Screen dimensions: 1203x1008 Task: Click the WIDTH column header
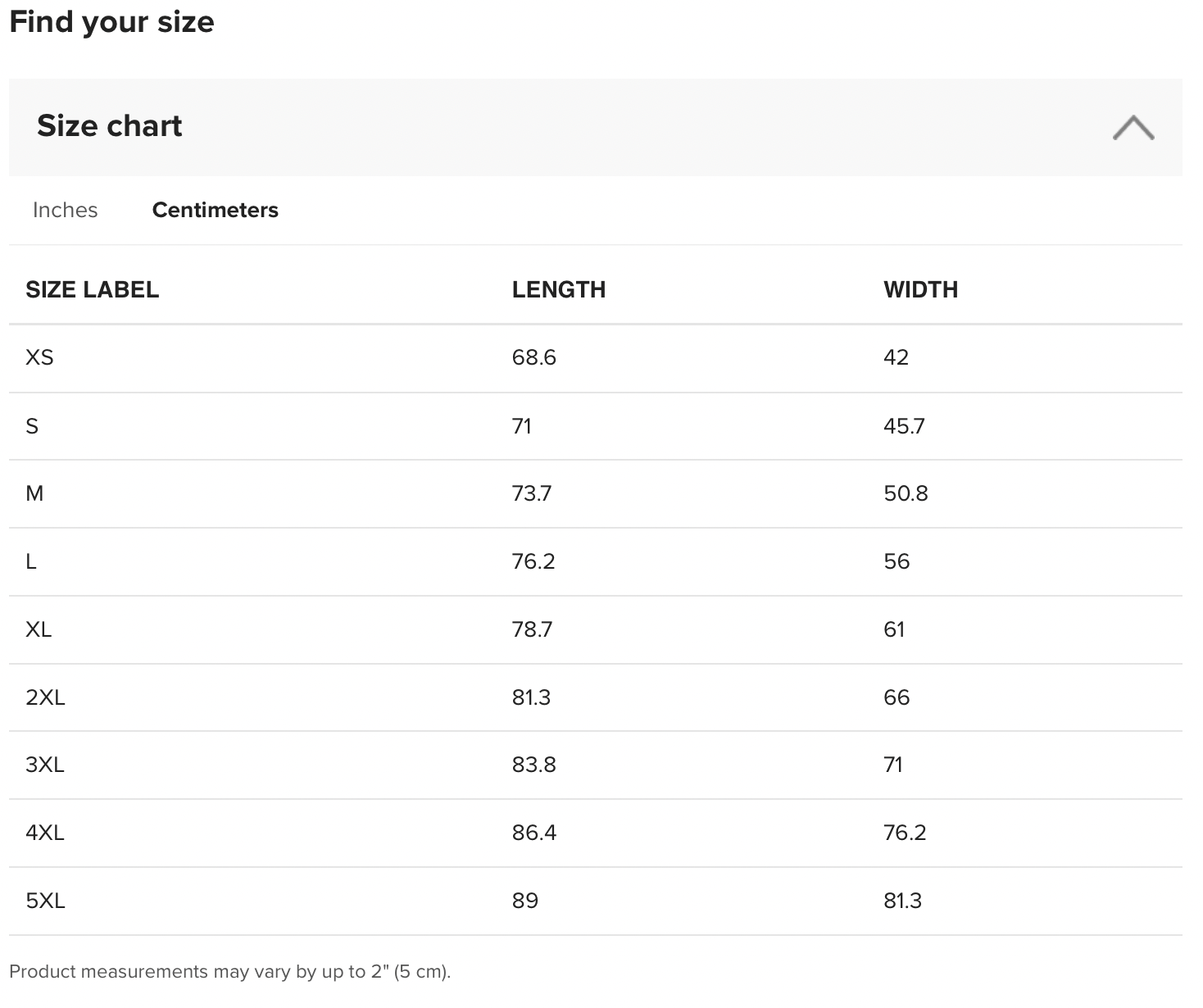tap(920, 289)
